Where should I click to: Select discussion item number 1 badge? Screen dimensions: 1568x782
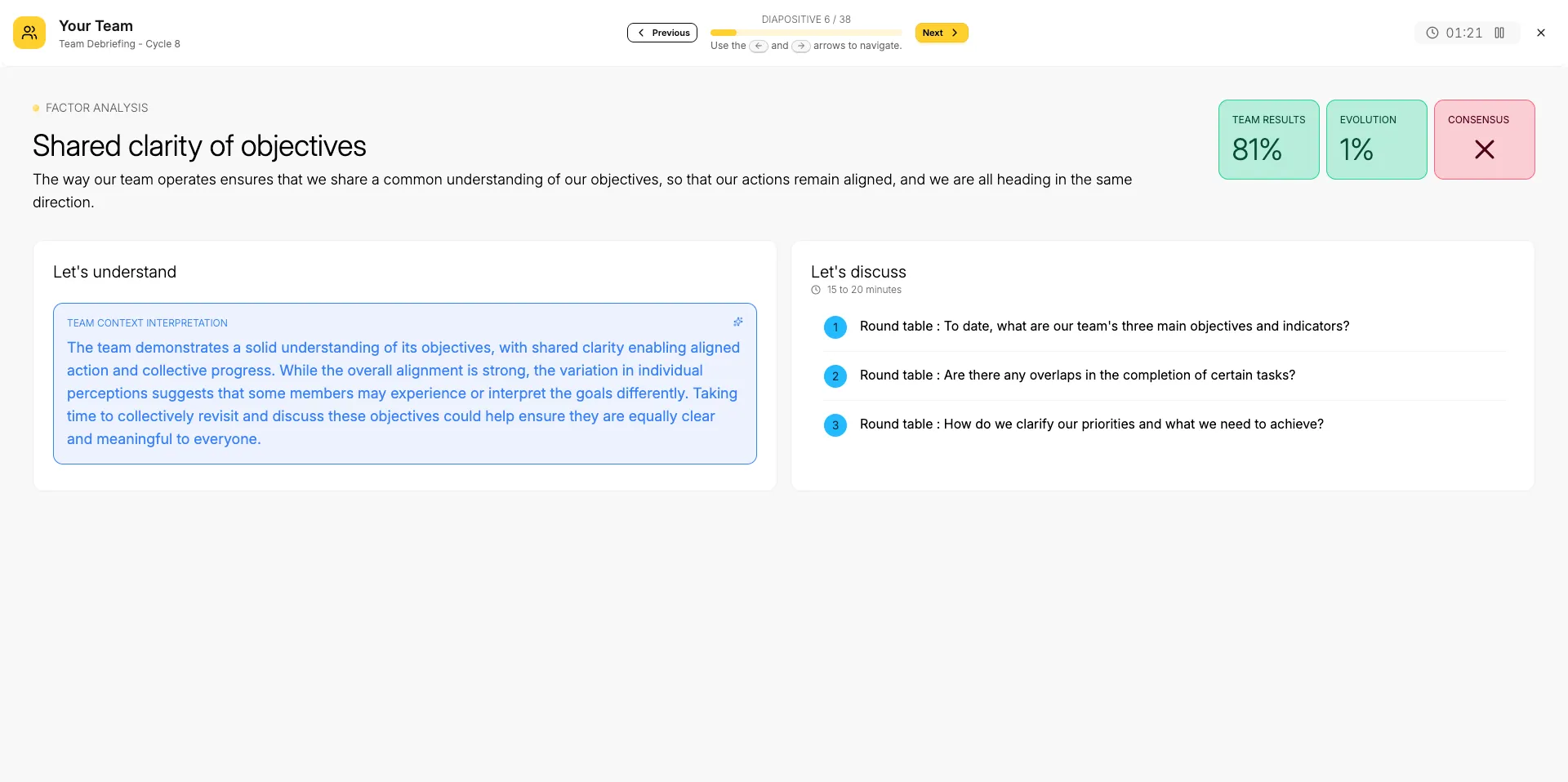click(835, 327)
